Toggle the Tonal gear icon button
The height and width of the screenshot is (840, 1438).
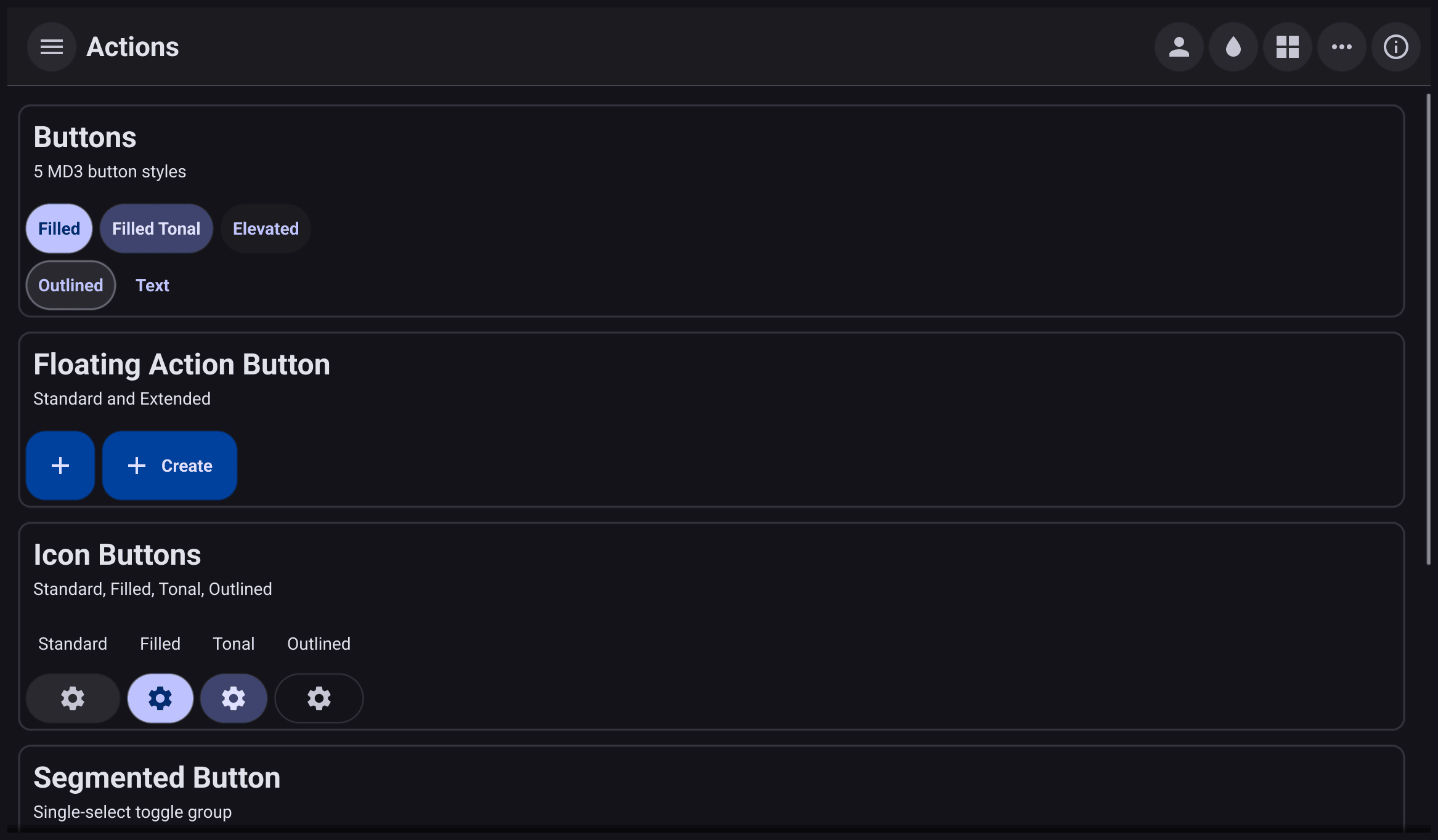(x=234, y=698)
